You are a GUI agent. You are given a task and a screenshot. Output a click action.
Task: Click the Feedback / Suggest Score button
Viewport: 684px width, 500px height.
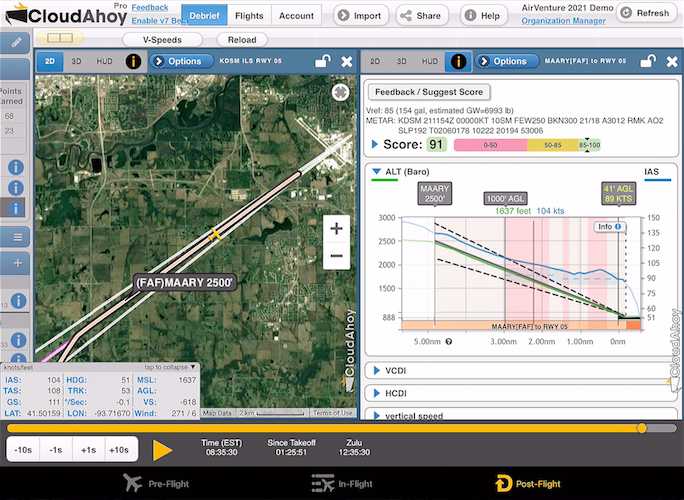coord(428,92)
